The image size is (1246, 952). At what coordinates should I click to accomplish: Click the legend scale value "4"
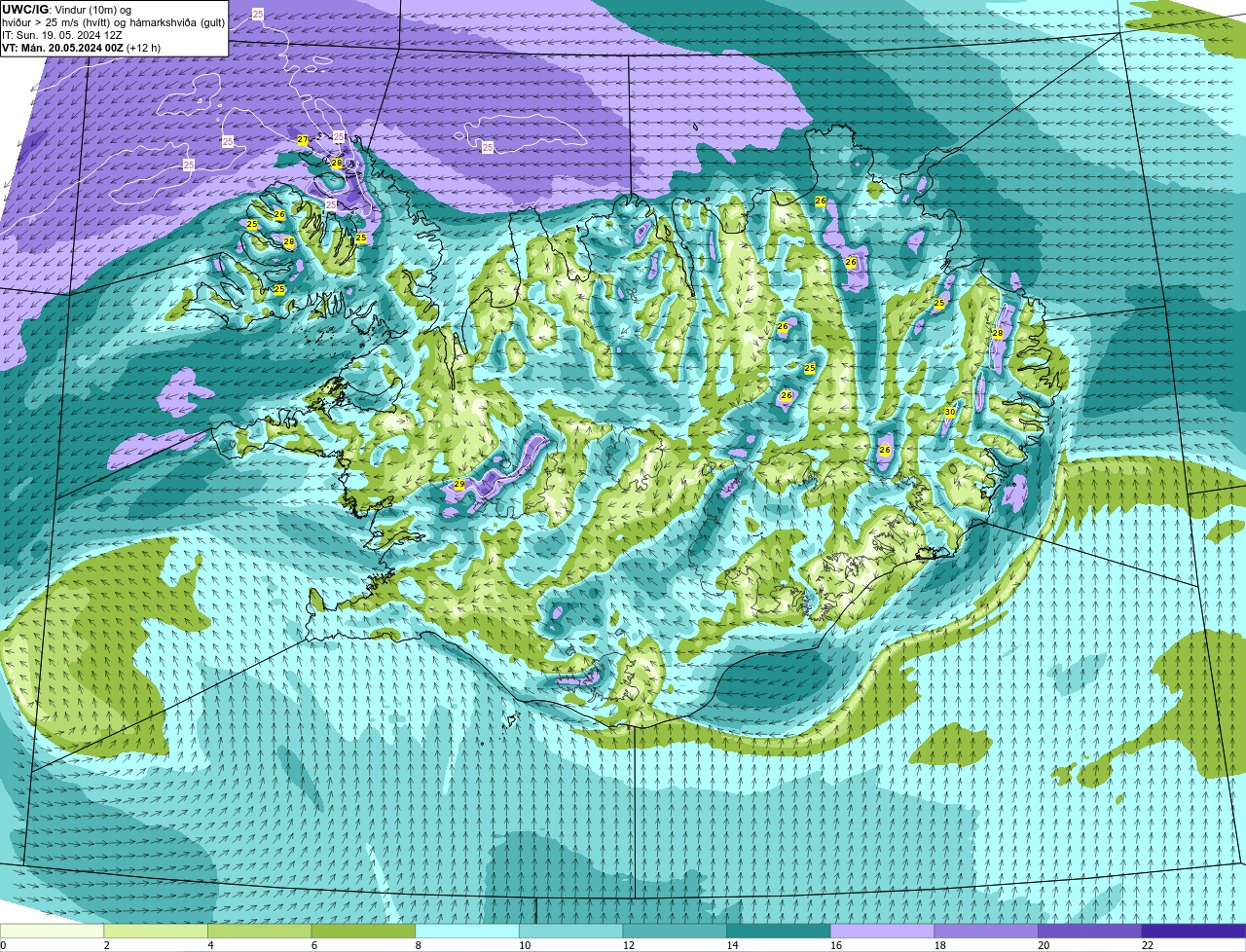coord(210,944)
